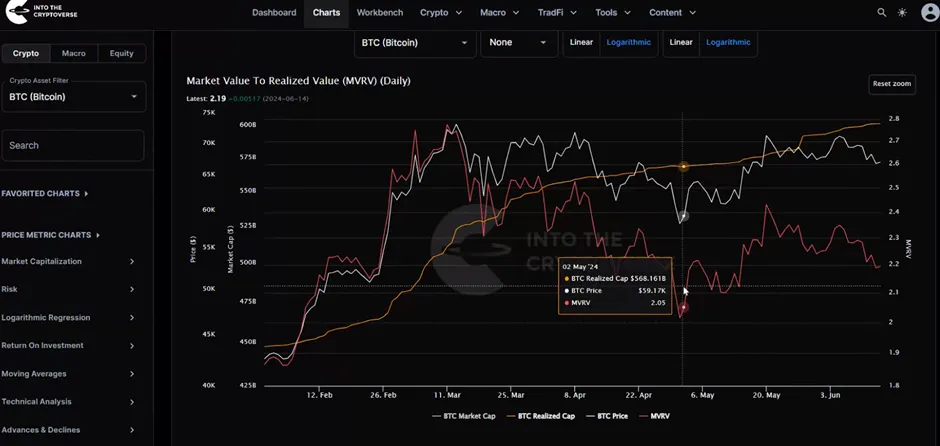940x446 pixels.
Task: Click the latest value 2.19 text
Action: [x=217, y=98]
